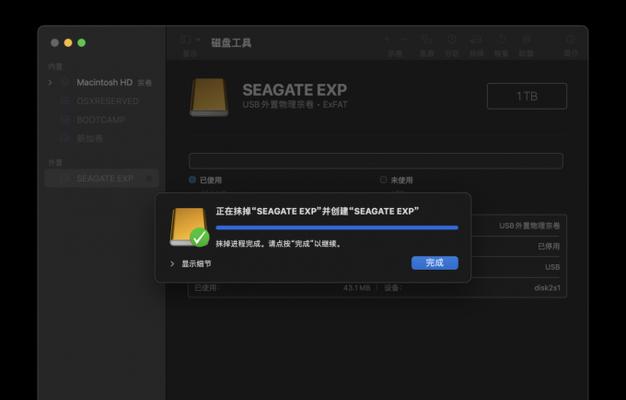Screen dimensions: 626x400
Task: Select BOOTCAMP volume in sidebar
Action: point(101,120)
